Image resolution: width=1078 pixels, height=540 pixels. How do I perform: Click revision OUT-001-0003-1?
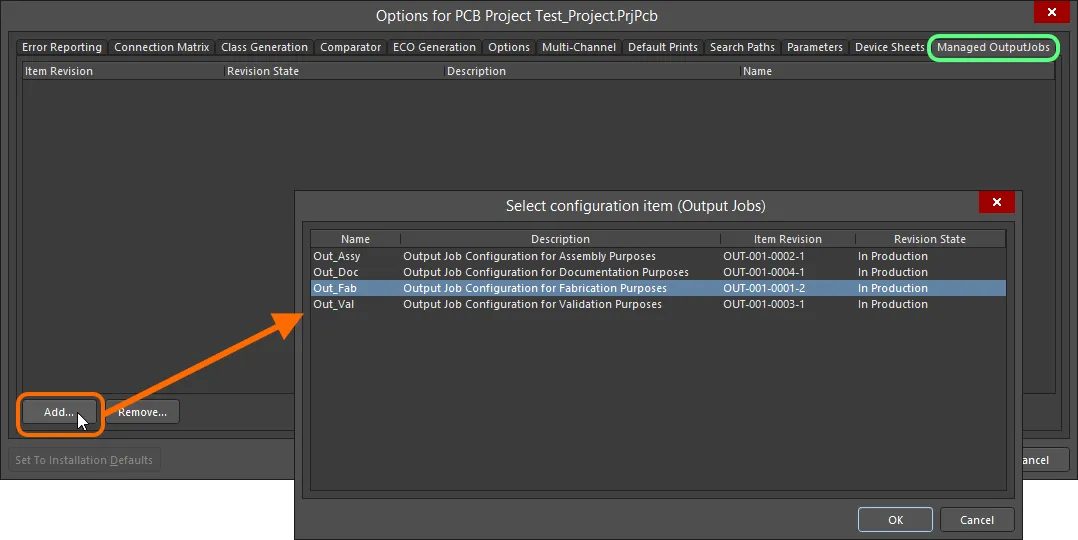(764, 304)
